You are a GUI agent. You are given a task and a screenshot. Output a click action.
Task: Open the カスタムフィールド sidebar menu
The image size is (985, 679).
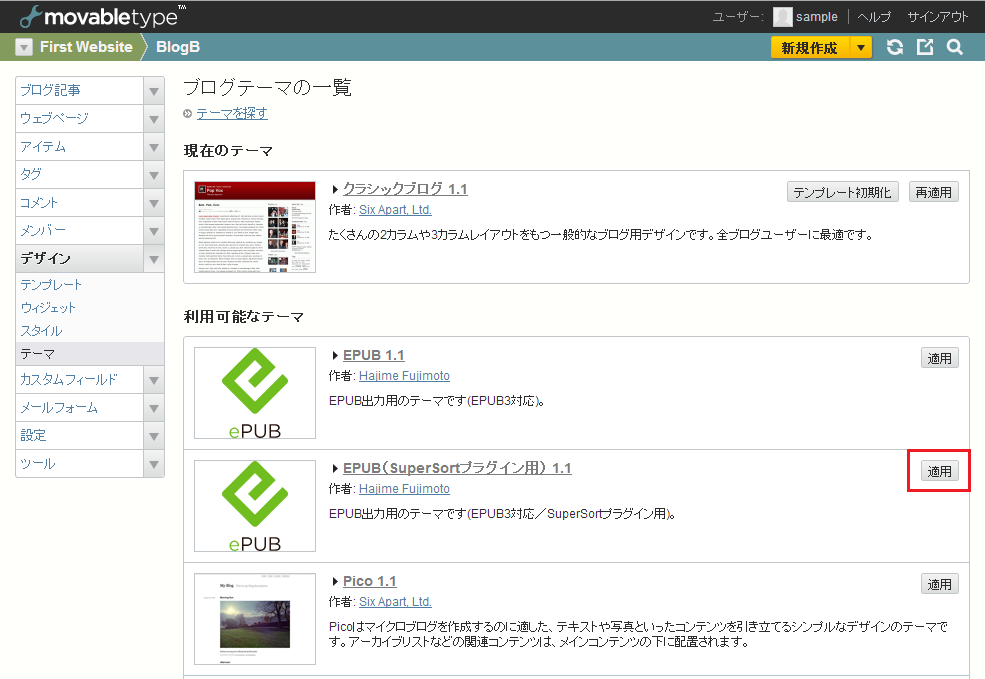80,379
